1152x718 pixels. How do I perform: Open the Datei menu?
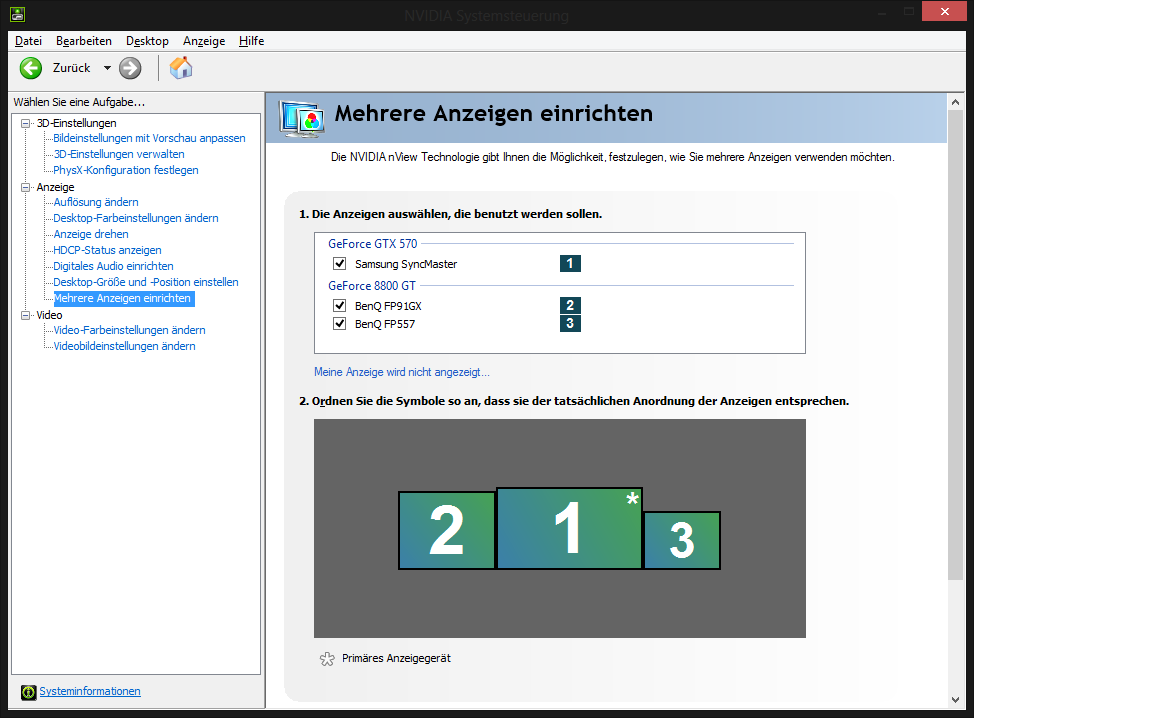click(29, 41)
